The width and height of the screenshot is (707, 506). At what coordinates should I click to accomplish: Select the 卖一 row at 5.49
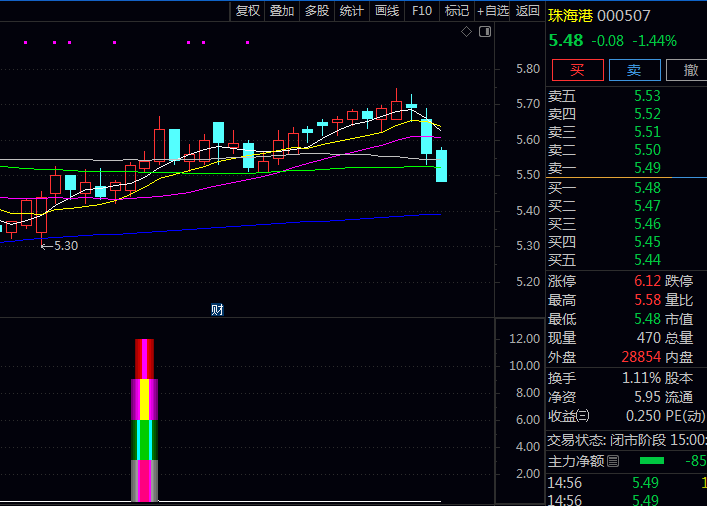626,168
